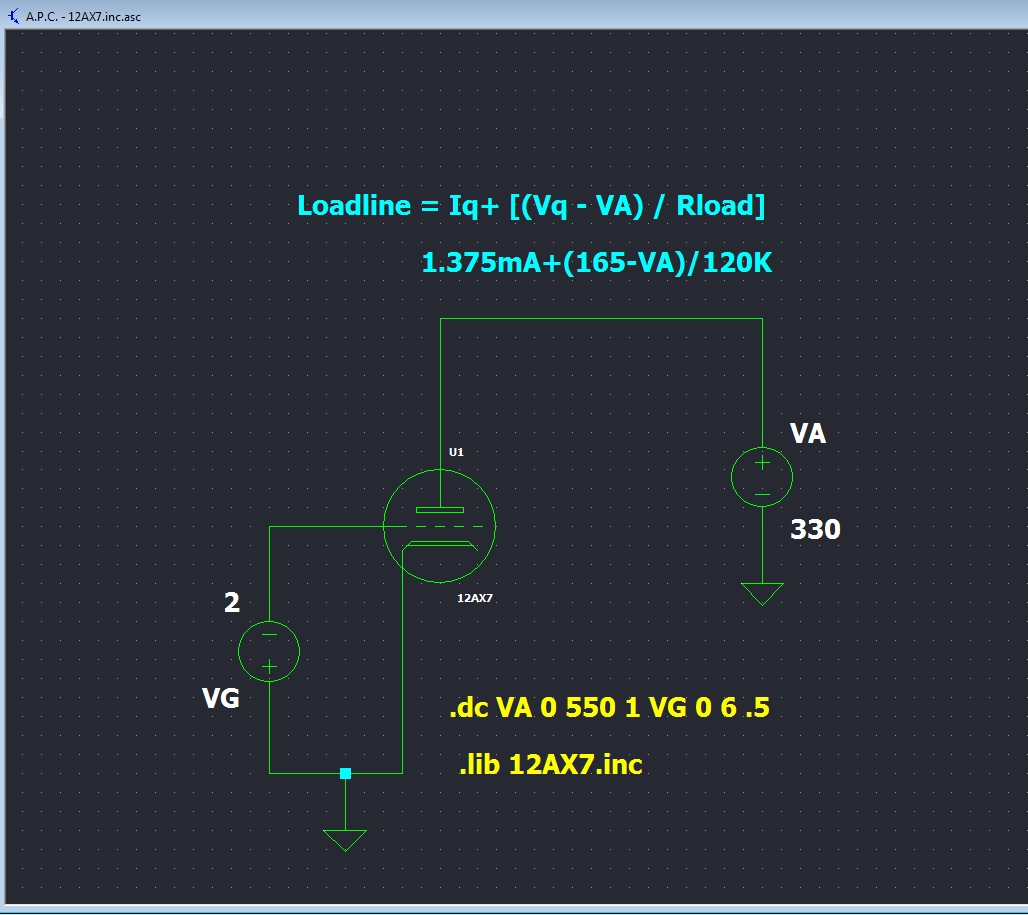Select the VA voltage source symbol
This screenshot has height=915, width=1028.
point(762,477)
